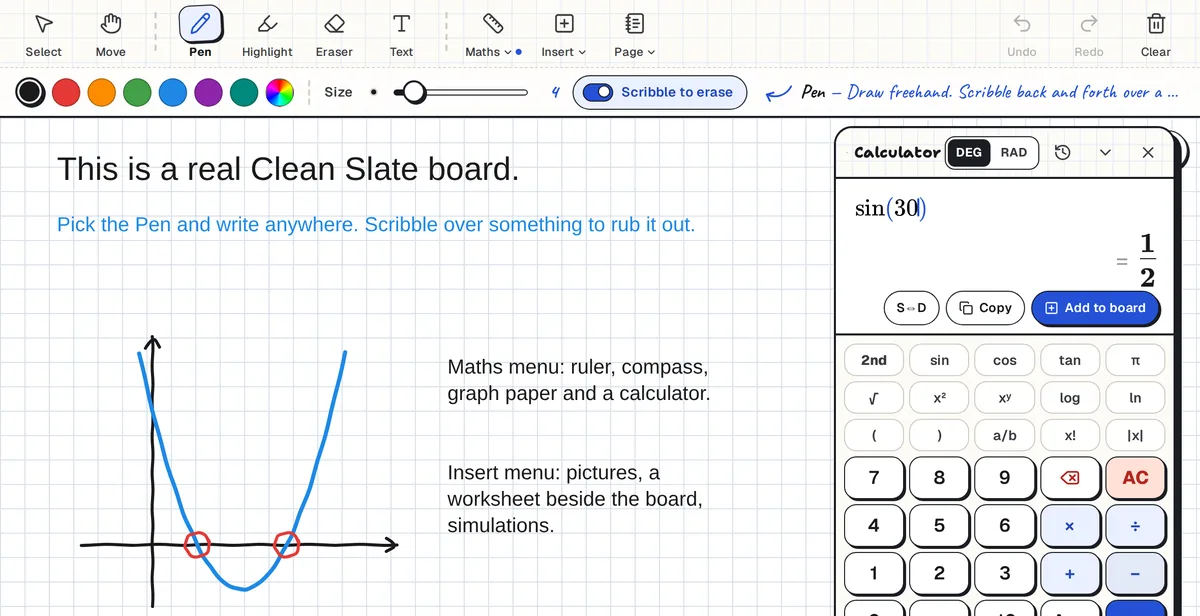Viewport: 1200px width, 616px height.
Task: Tap the close parenthesis key
Action: [x=939, y=435]
